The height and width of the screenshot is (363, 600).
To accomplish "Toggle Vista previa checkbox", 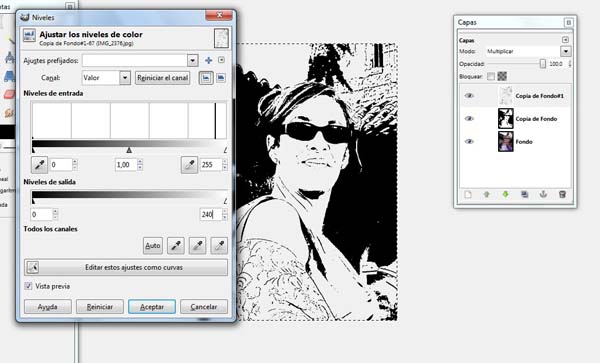I will (x=28, y=286).
